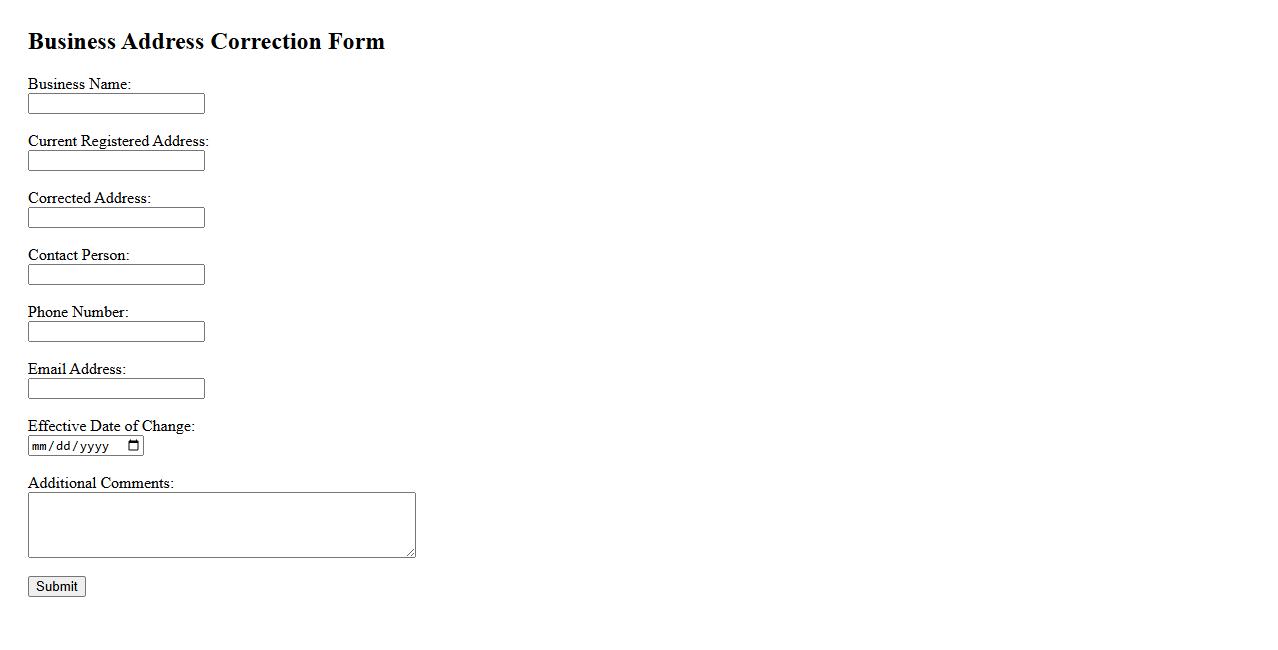Select the year segment of the date field
Viewport: 1278px width, 650px height.
(94, 446)
